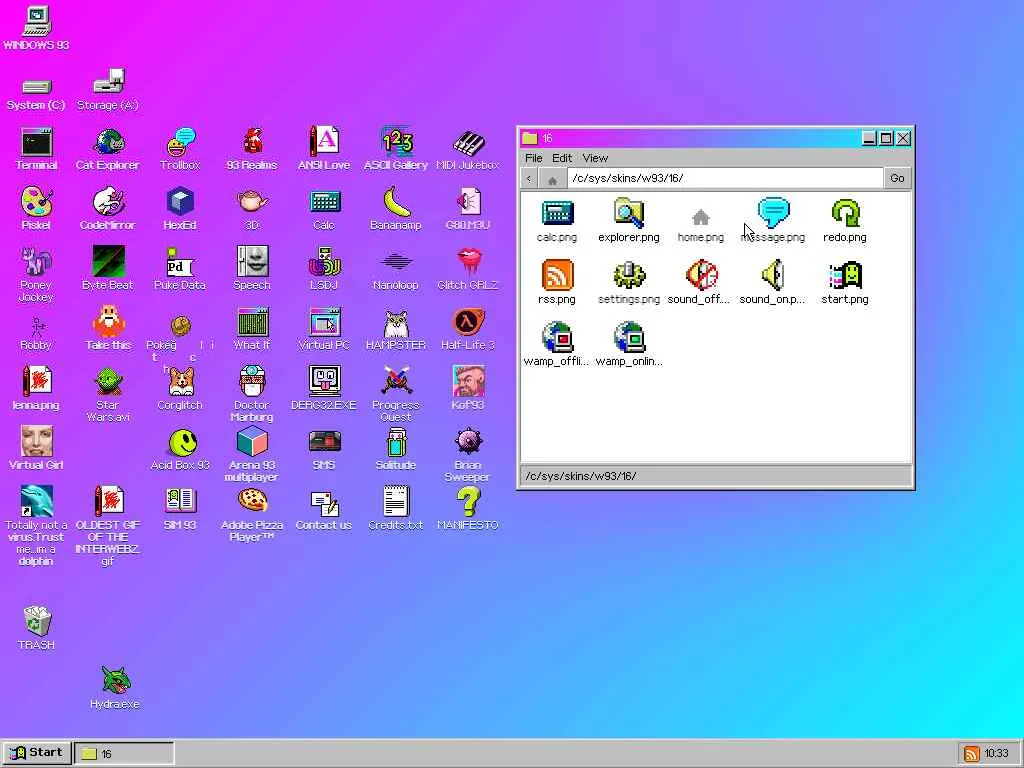Open the Trollbox chat icon
Viewport: 1024px width, 768px height.
[x=180, y=150]
